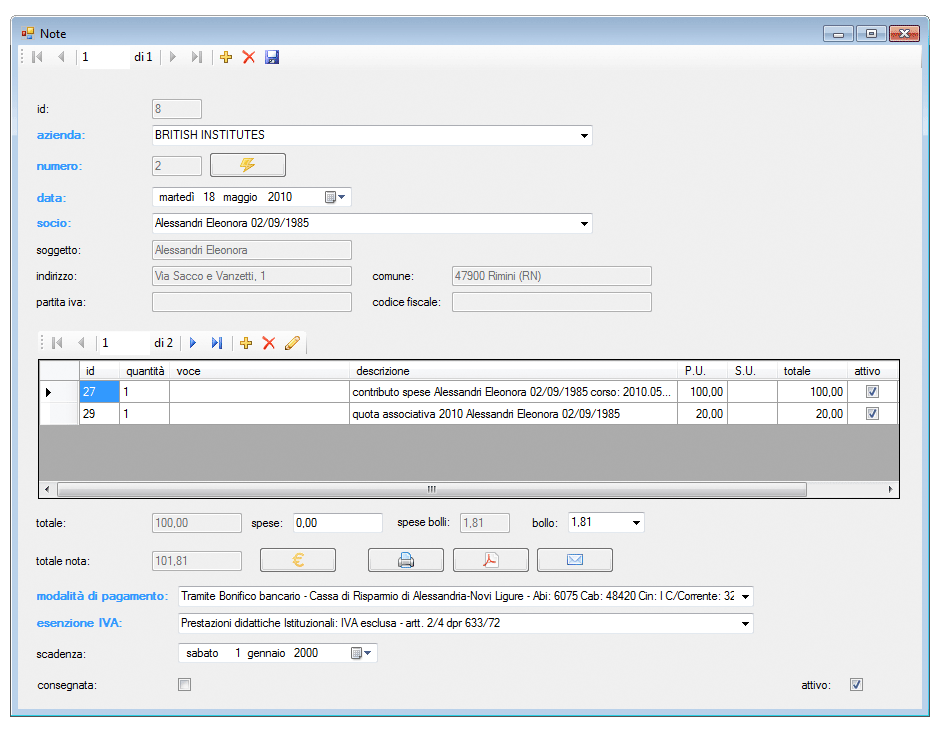This screenshot has height=732, width=940.
Task: Generate numero with lightning bolt button
Action: click(x=248, y=165)
